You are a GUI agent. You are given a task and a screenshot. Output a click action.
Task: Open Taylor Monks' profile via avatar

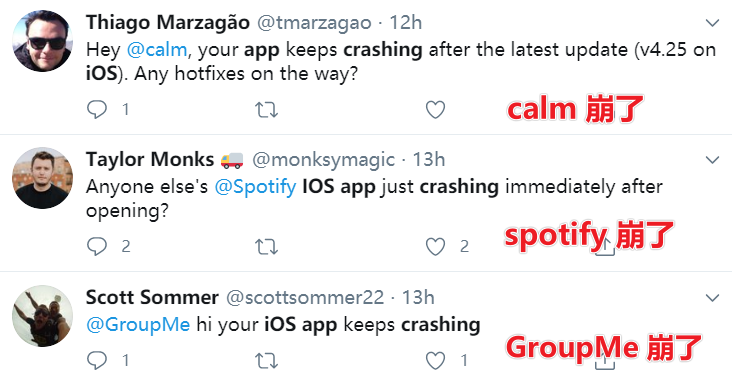click(x=42, y=178)
